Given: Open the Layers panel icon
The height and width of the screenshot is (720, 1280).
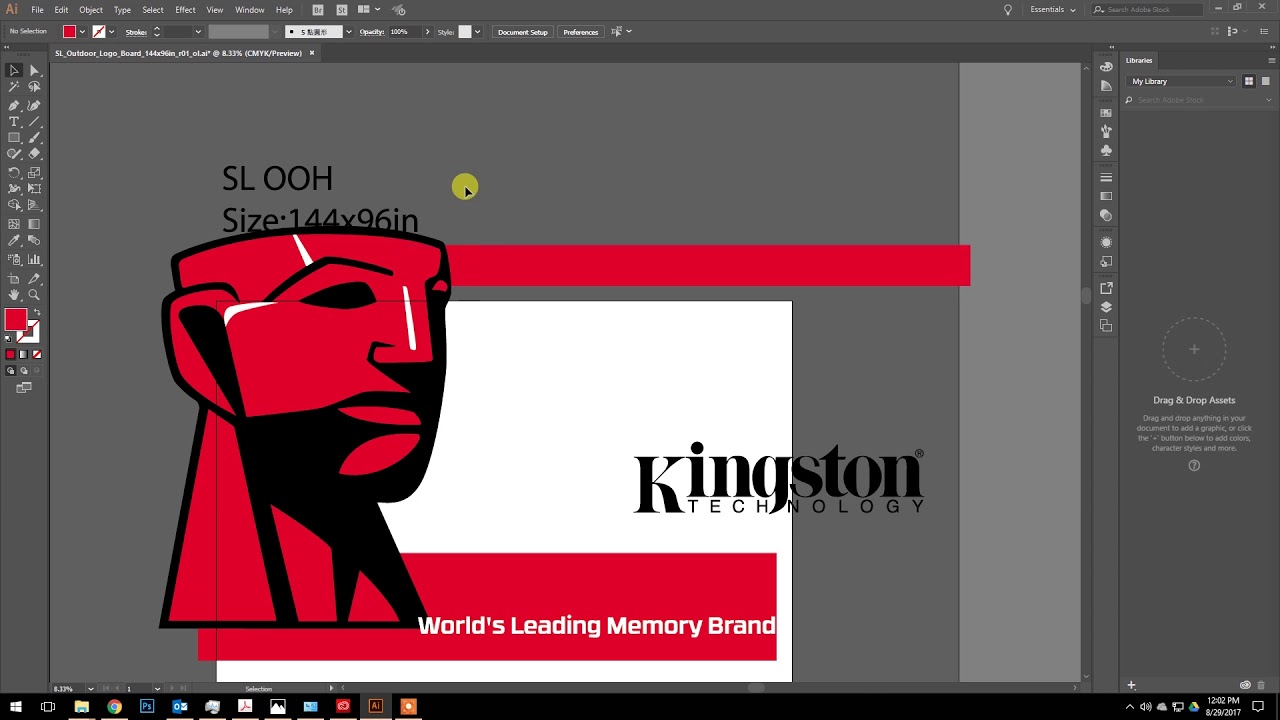Looking at the screenshot, I should tap(1106, 307).
